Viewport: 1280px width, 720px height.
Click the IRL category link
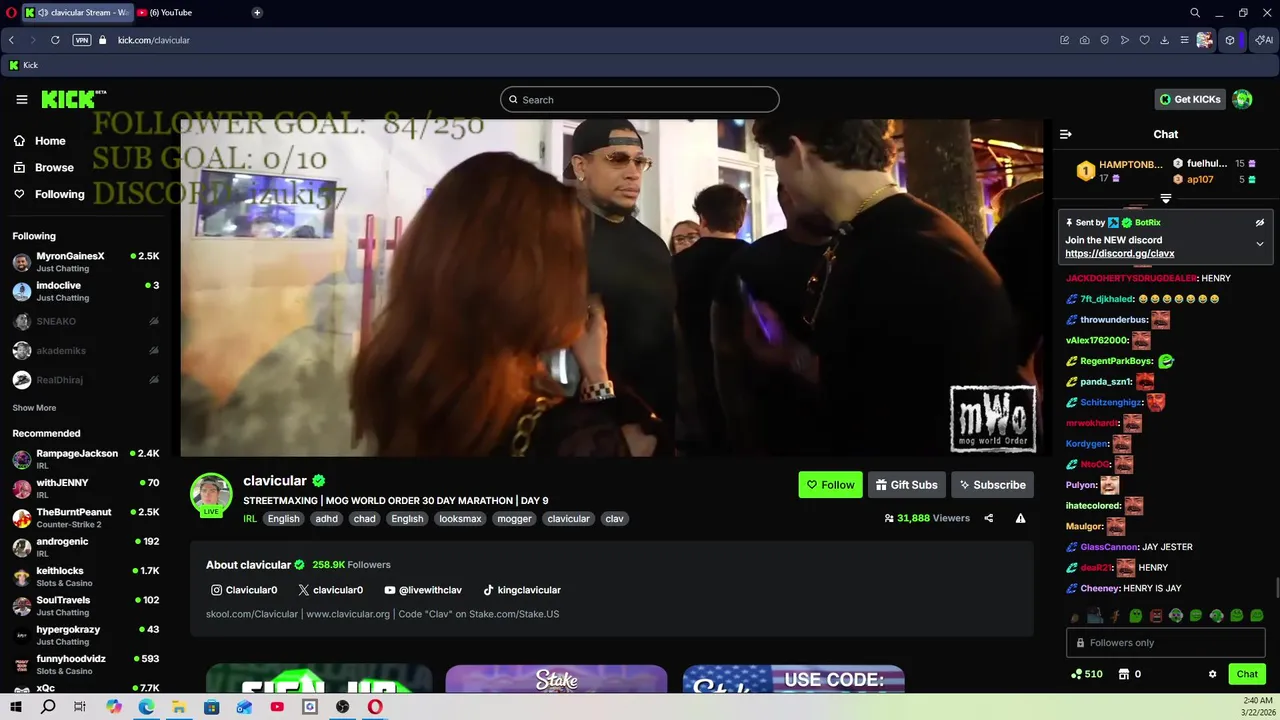tap(250, 518)
